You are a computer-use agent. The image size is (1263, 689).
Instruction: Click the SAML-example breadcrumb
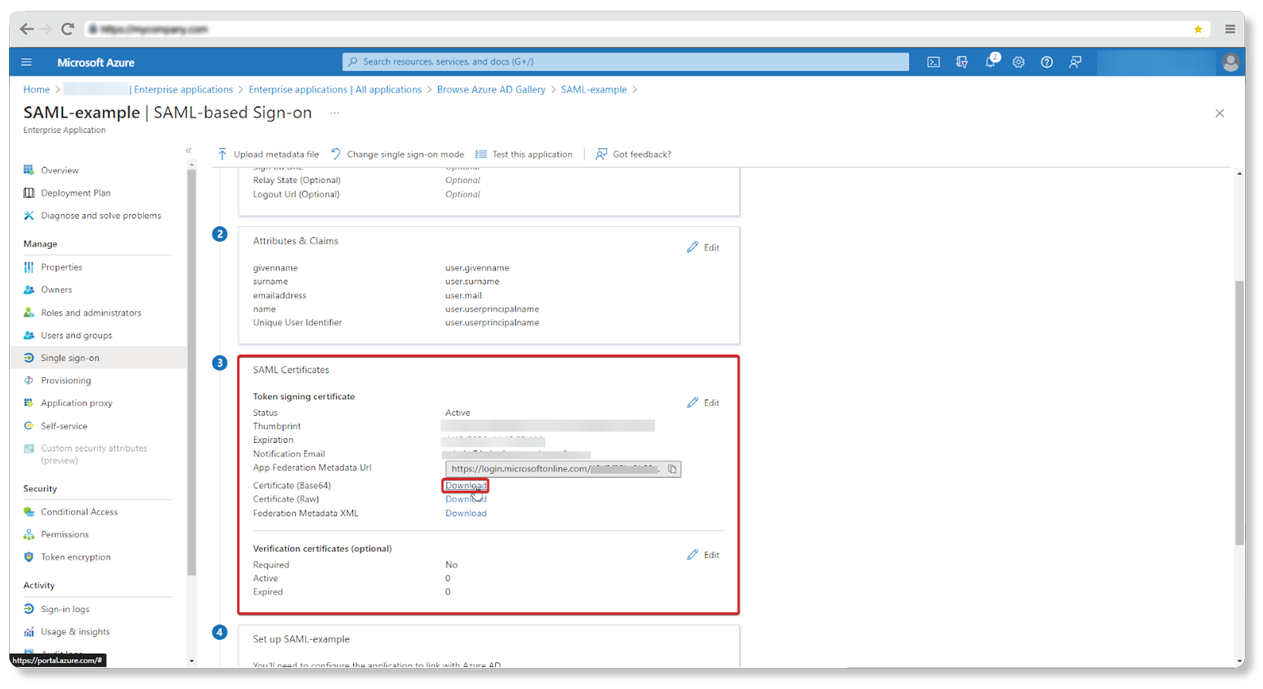point(594,90)
